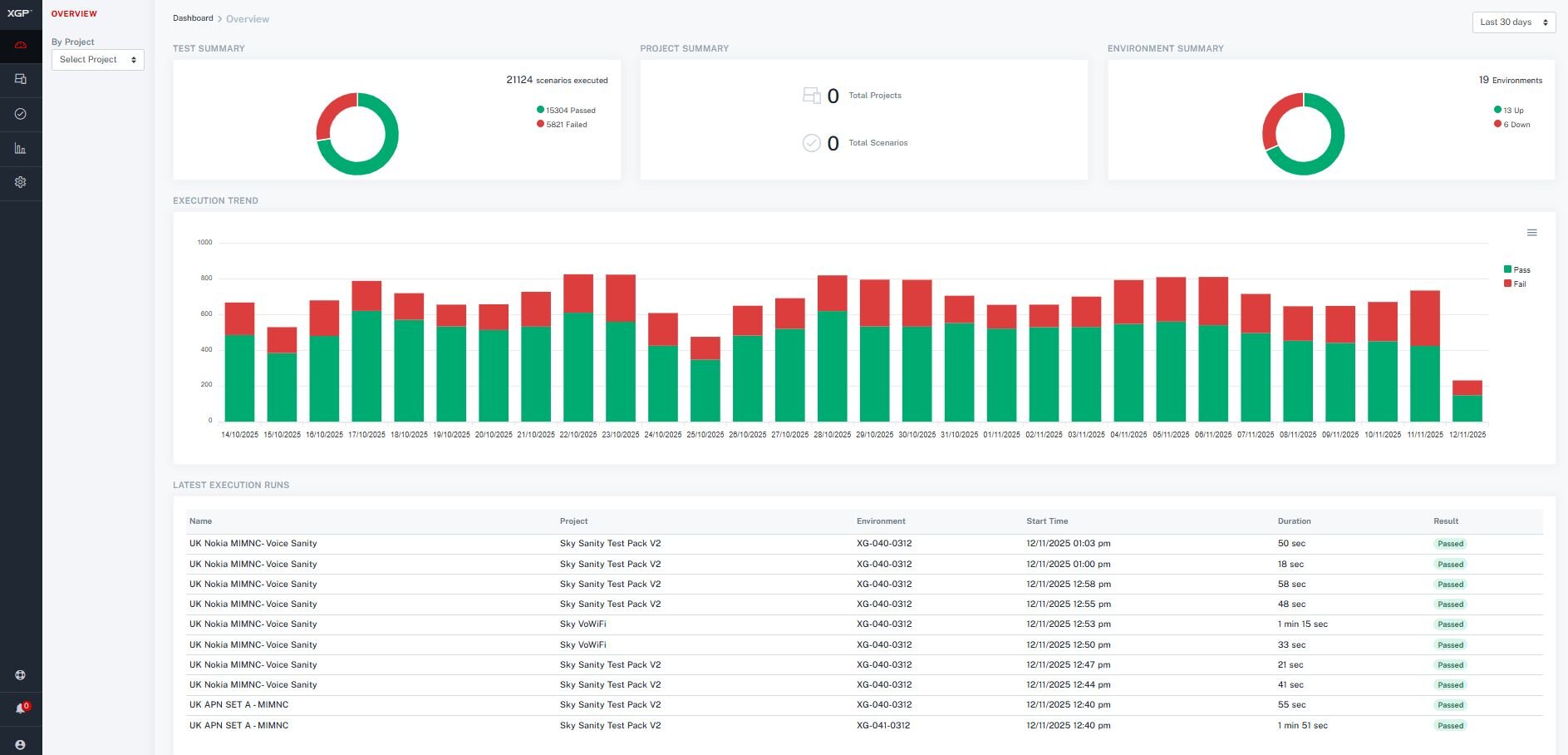Open the projects devices icon in sidebar
This screenshot has width=1568, height=755.
21,79
